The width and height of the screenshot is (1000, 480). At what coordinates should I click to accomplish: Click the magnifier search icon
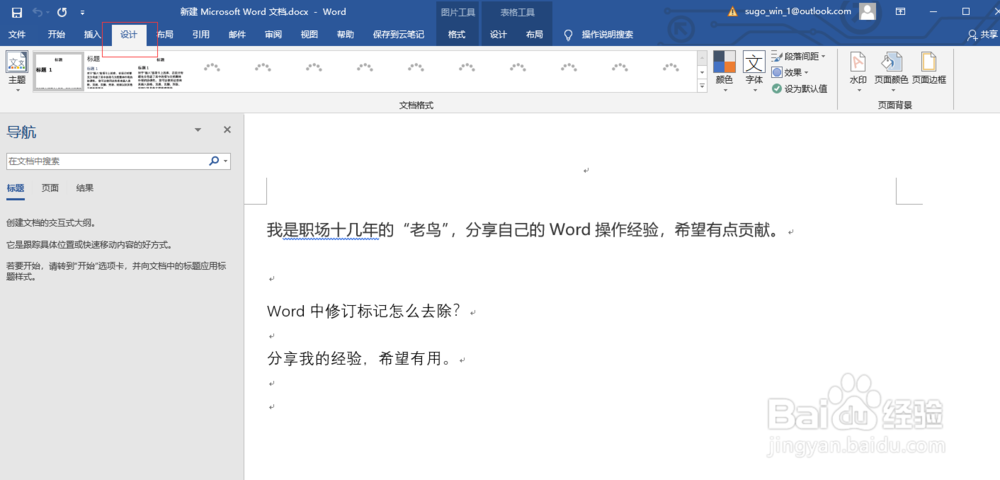[214, 161]
